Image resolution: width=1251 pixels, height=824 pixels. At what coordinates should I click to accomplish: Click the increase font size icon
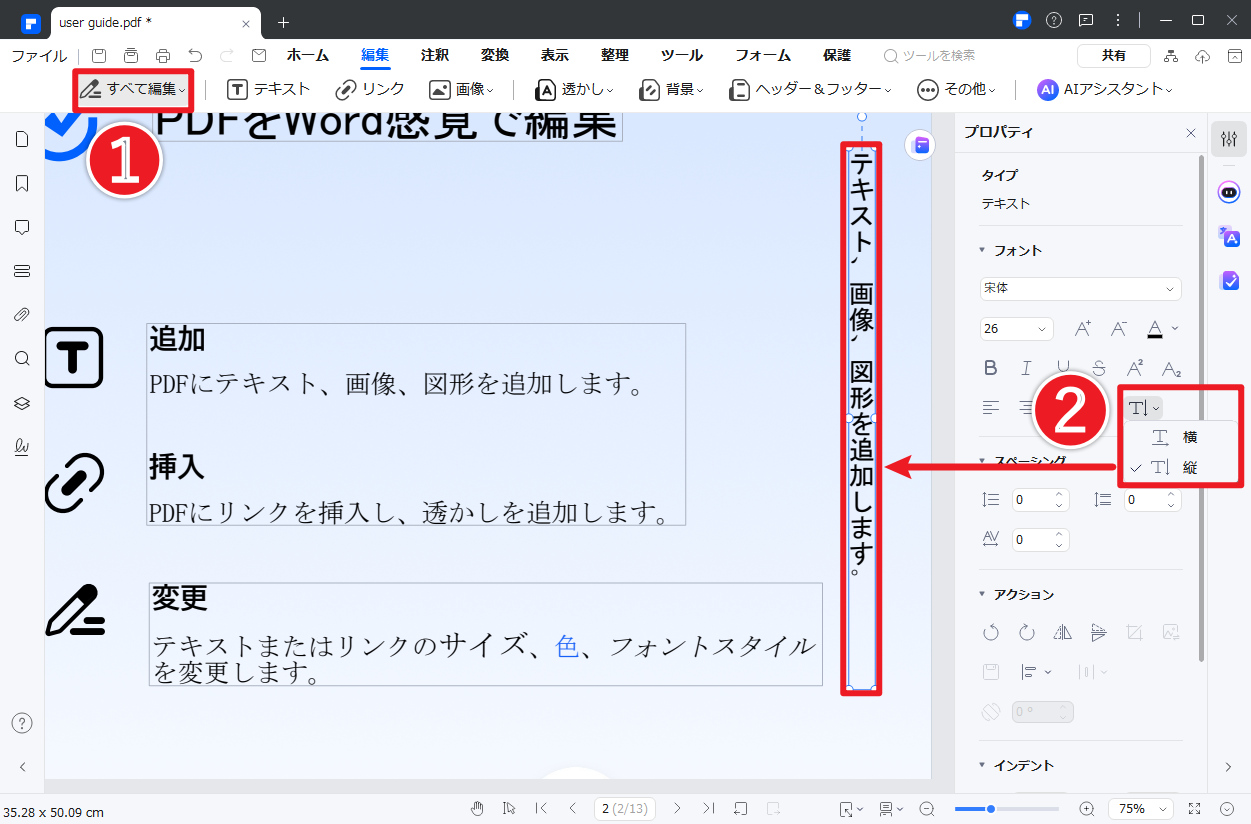pos(1083,328)
